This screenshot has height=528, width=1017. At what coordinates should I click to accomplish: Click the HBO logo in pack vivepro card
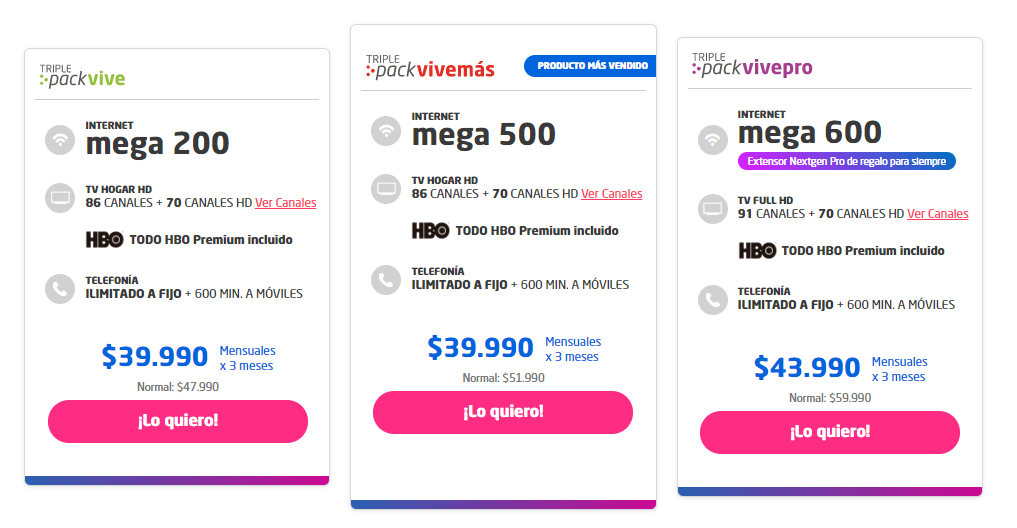pos(757,250)
